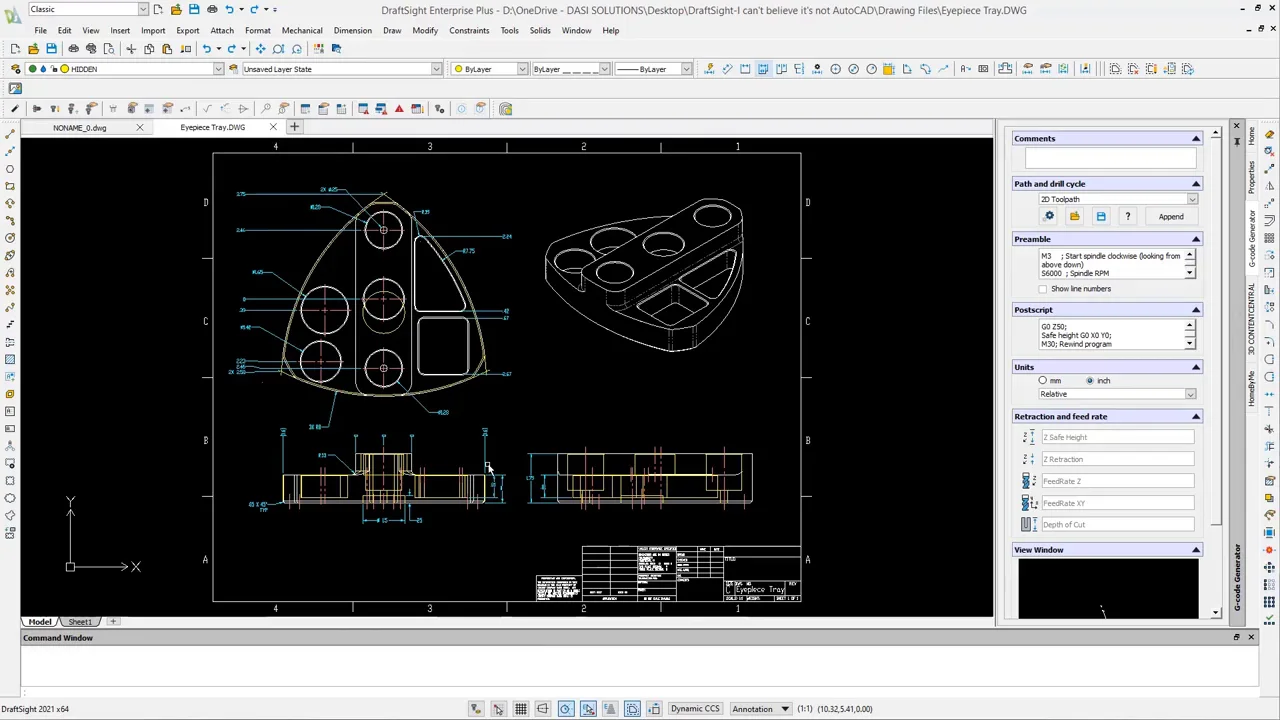Viewport: 1280px width, 720px height.
Task: Click the open folder icon in Path panel
Action: [1074, 217]
